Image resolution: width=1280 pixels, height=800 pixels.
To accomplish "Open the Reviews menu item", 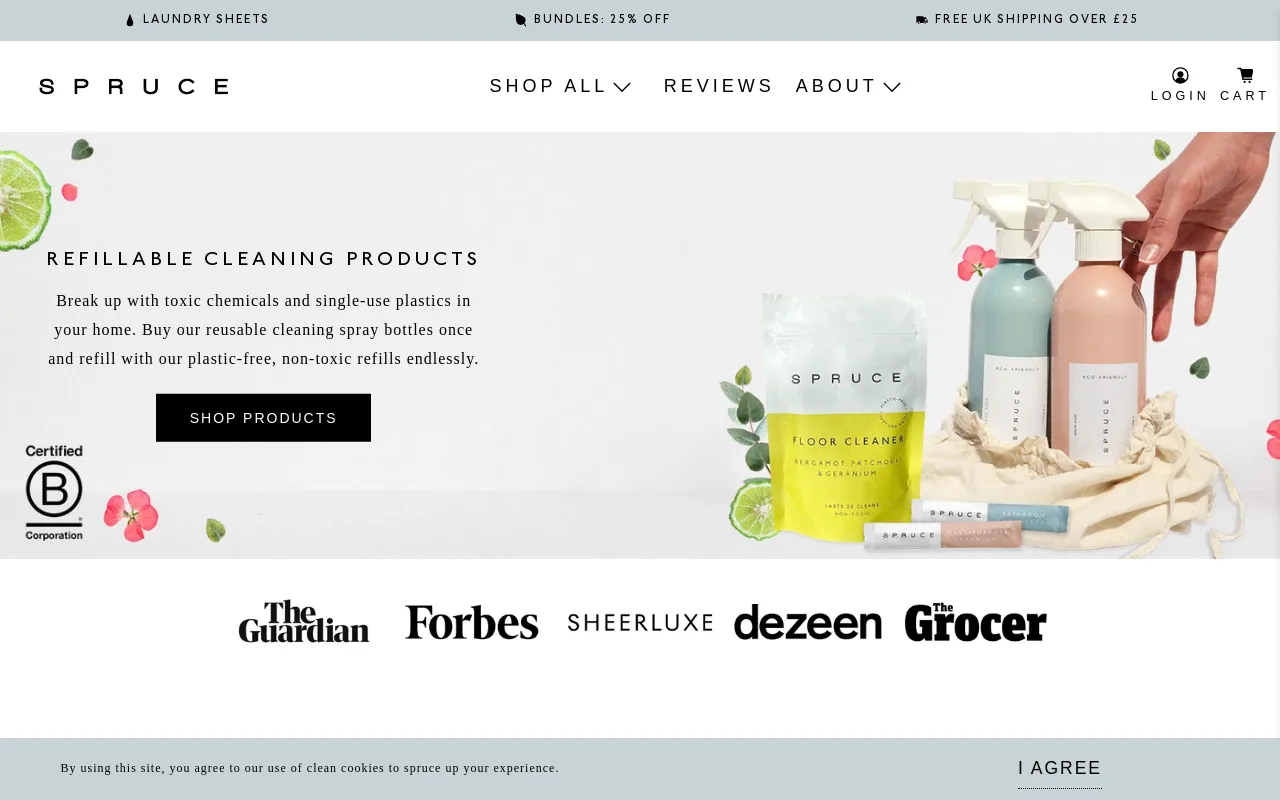I will (x=718, y=86).
